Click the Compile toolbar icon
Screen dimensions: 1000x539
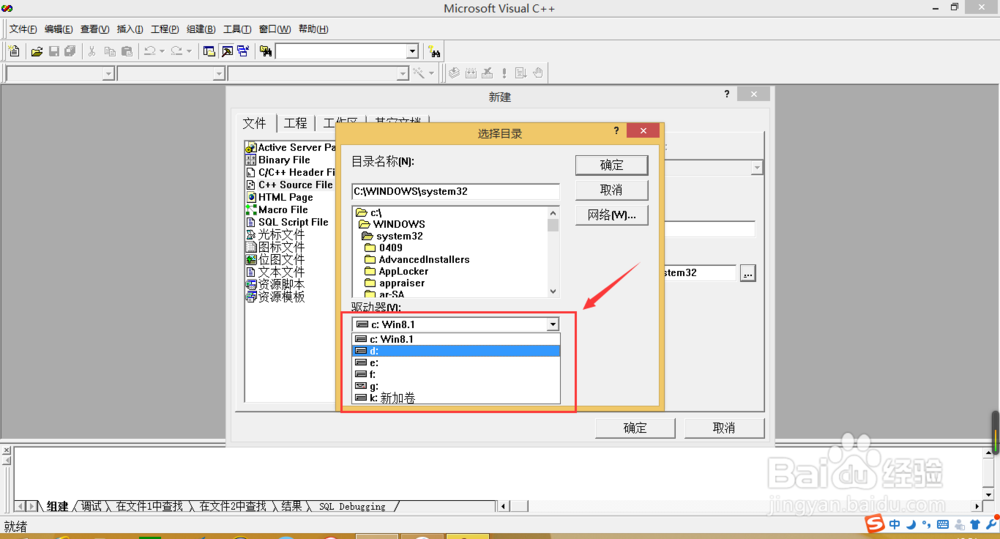coord(454,73)
